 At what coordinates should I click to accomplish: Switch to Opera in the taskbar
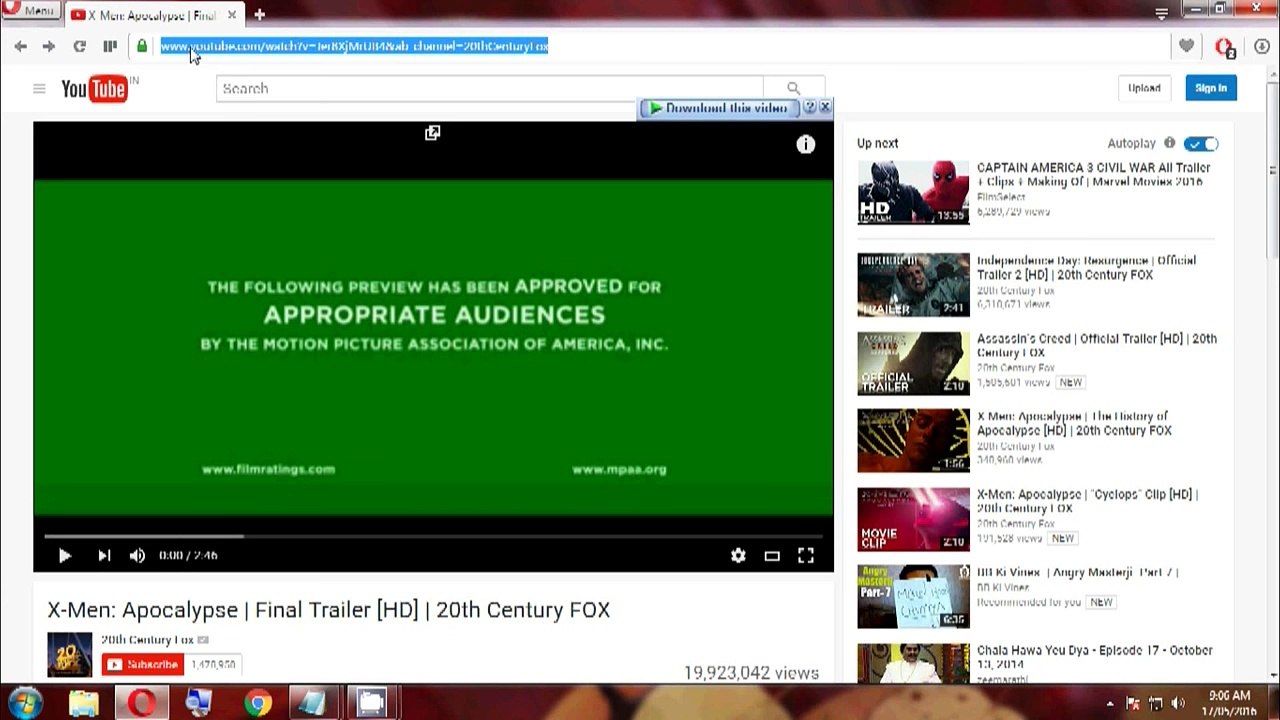(141, 704)
